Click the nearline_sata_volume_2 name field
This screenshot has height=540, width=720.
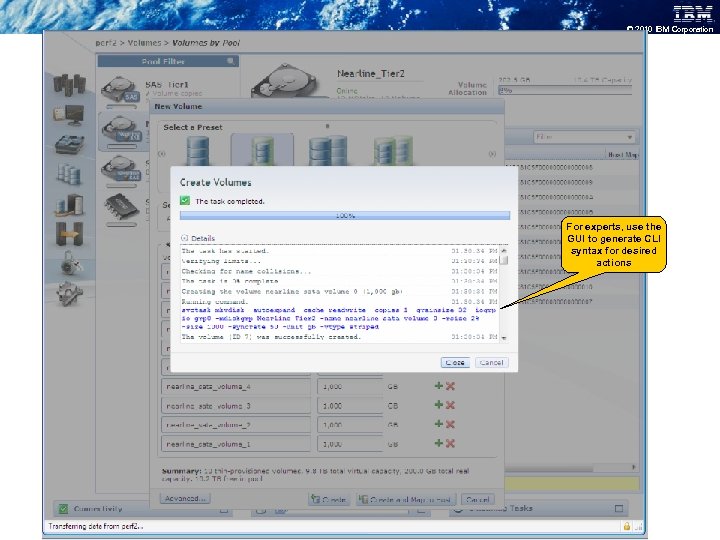(236, 425)
